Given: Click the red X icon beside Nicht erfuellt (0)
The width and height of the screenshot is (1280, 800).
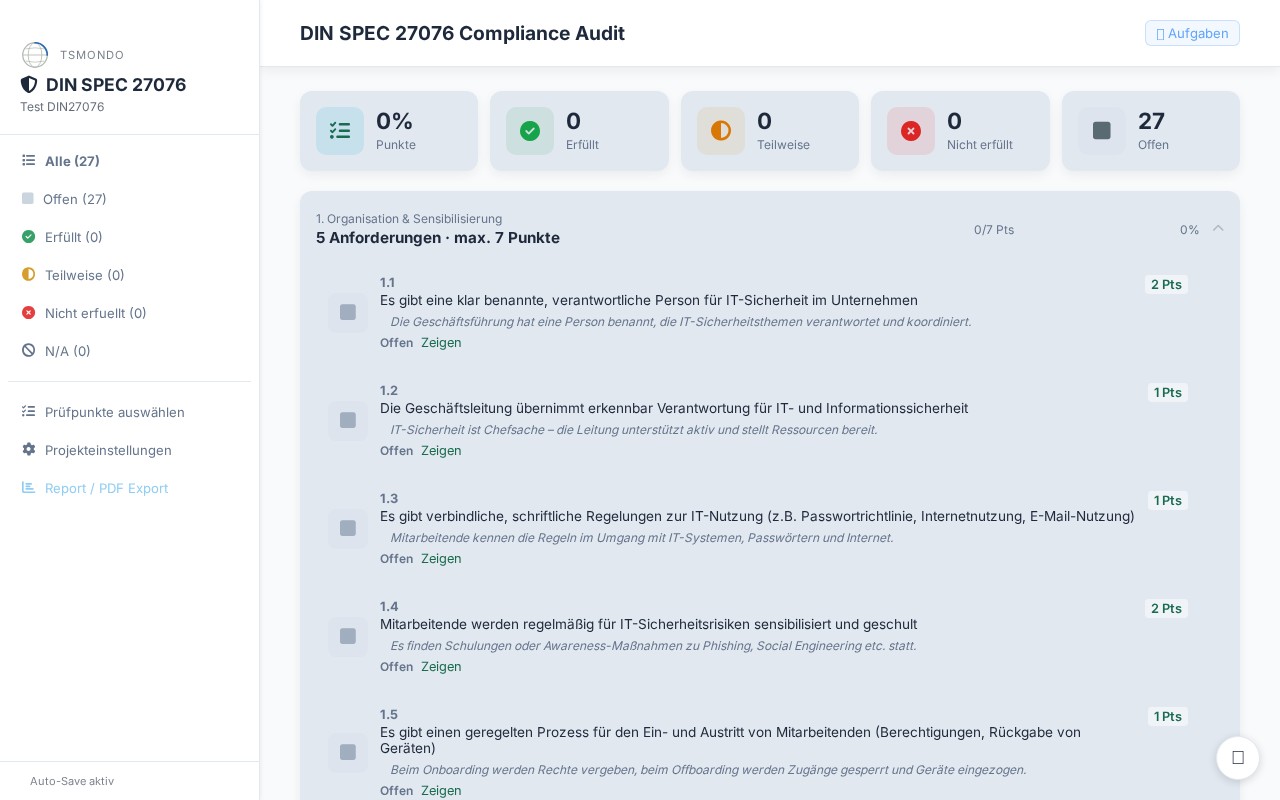Looking at the screenshot, I should click(x=29, y=313).
